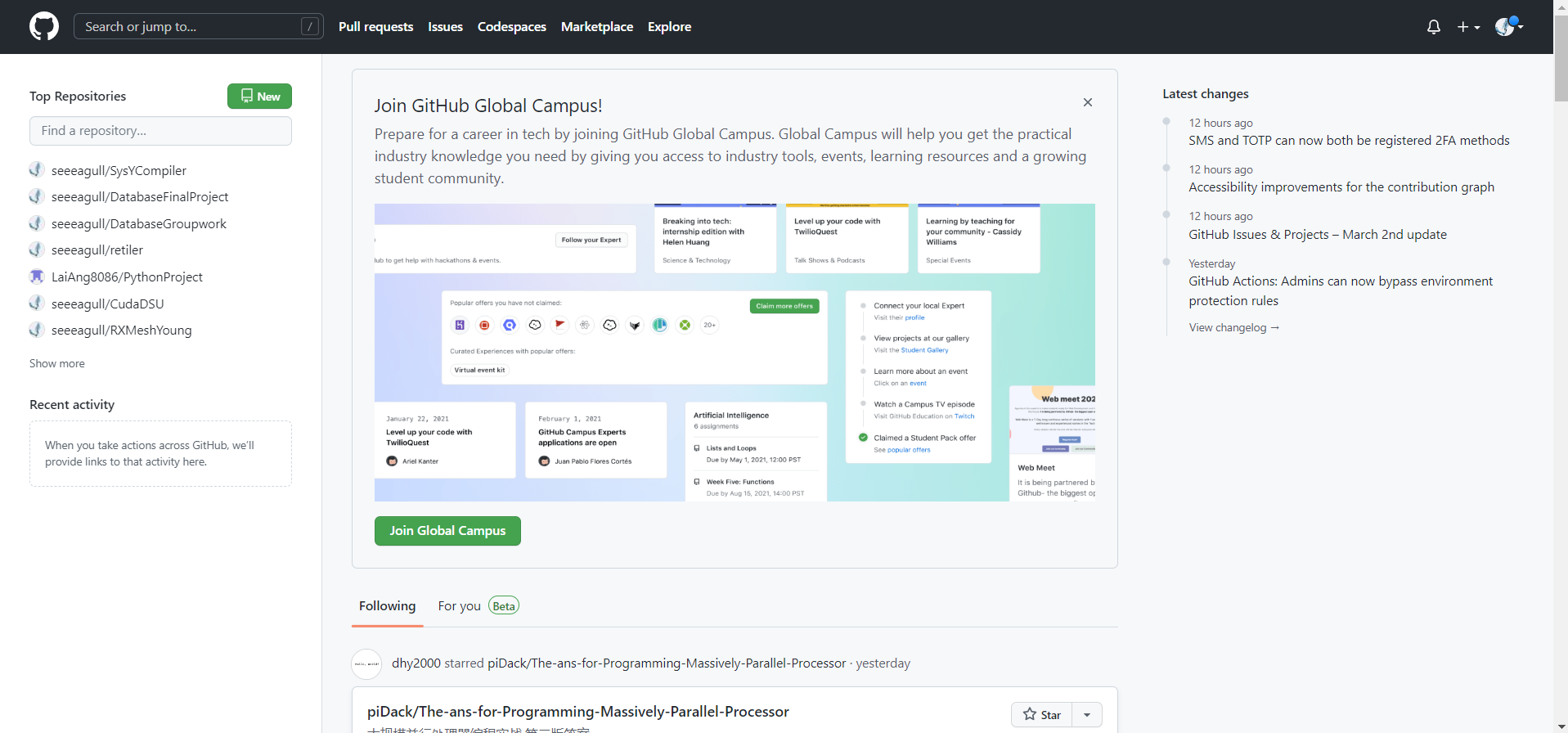This screenshot has height=733, width=1568.
Task: Click the LaiAng8086 avatar icon
Action: point(37,277)
